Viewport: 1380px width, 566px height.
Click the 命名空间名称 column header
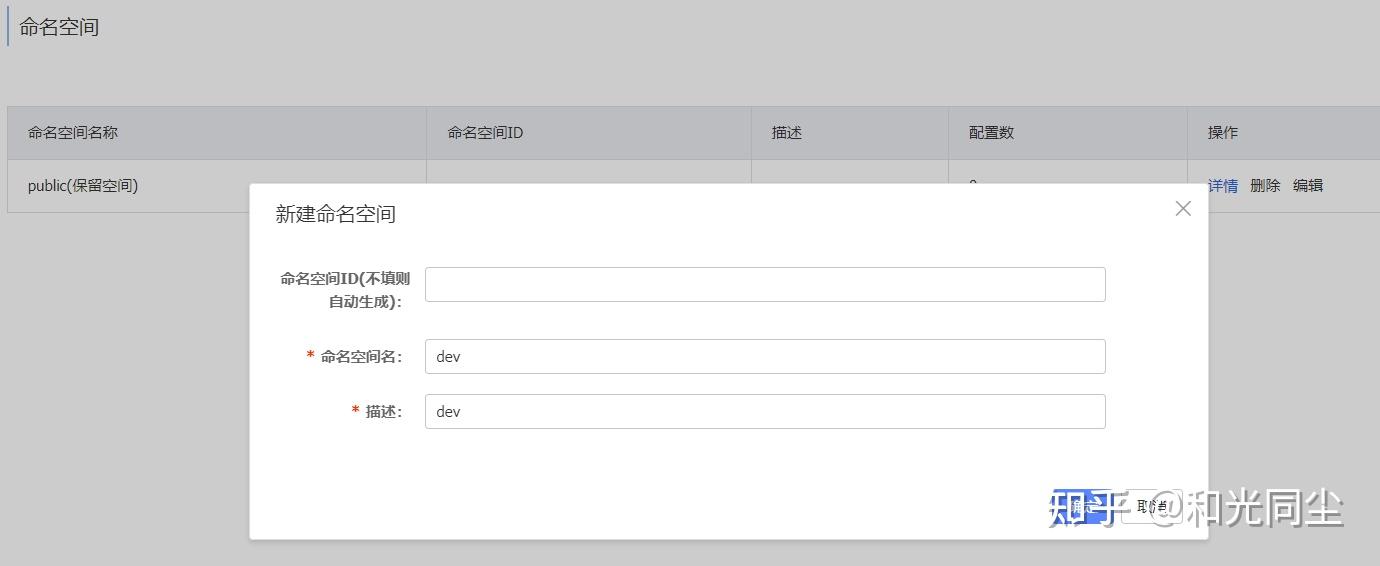(217, 133)
